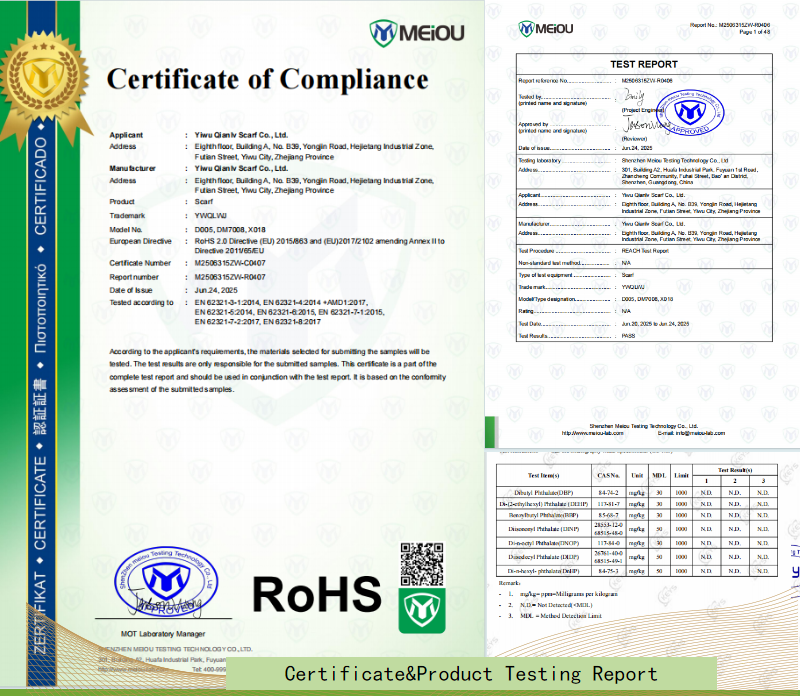
Task: Click the QR code on the certificate
Action: point(421,563)
